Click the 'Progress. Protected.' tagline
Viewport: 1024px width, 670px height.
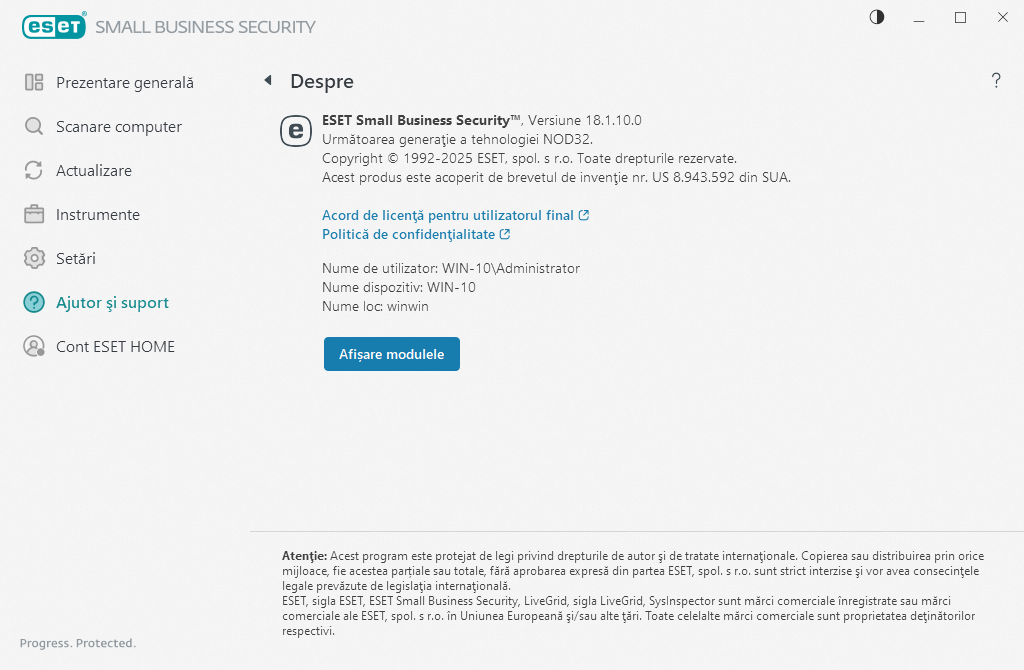tap(78, 643)
